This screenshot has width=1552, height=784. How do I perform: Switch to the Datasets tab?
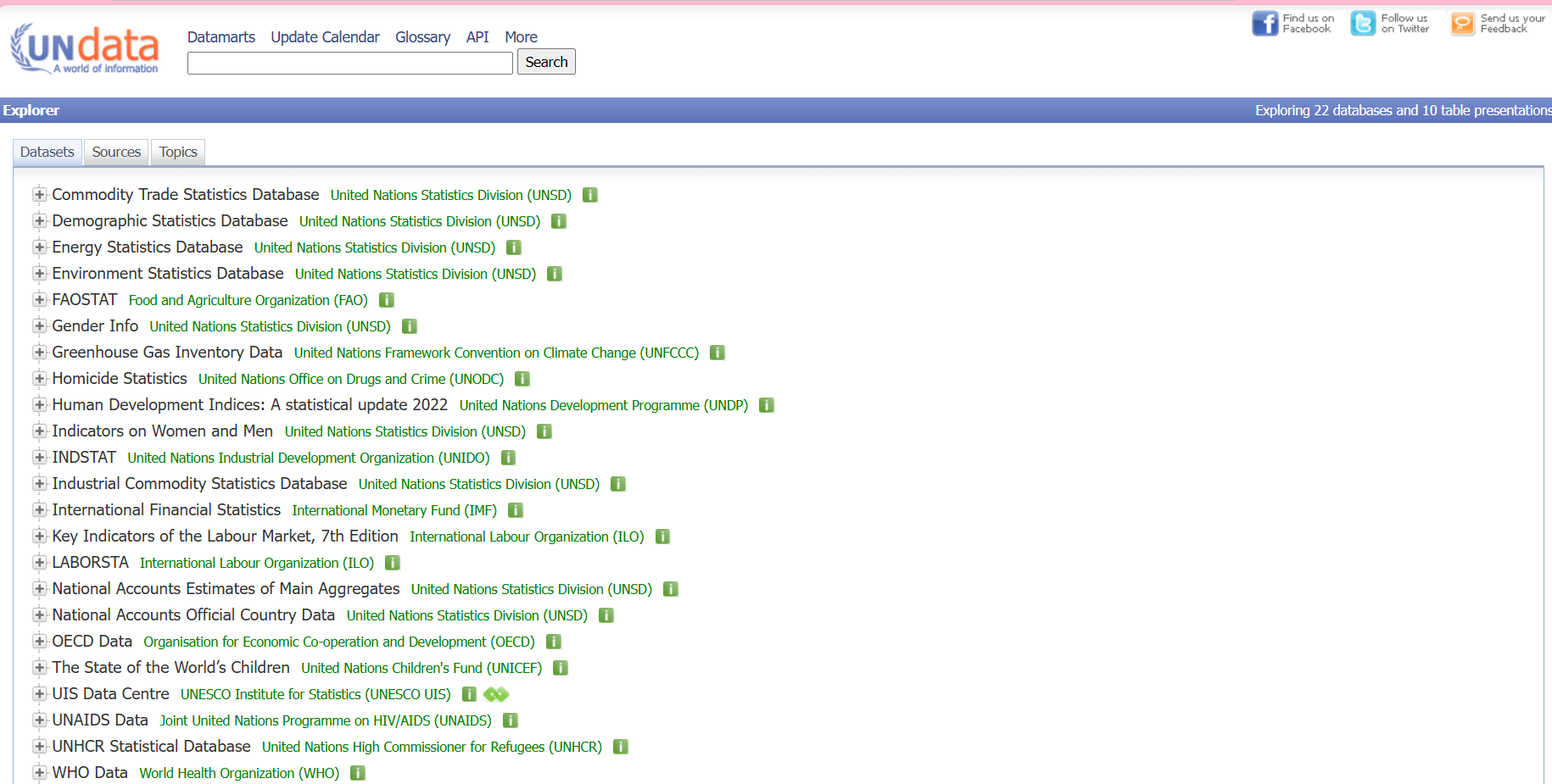[x=47, y=152]
